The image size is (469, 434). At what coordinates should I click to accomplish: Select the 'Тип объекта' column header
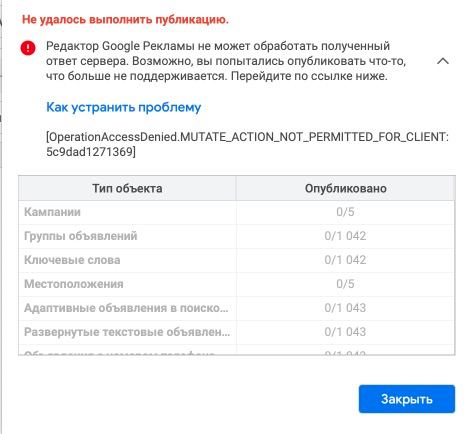[x=127, y=188]
